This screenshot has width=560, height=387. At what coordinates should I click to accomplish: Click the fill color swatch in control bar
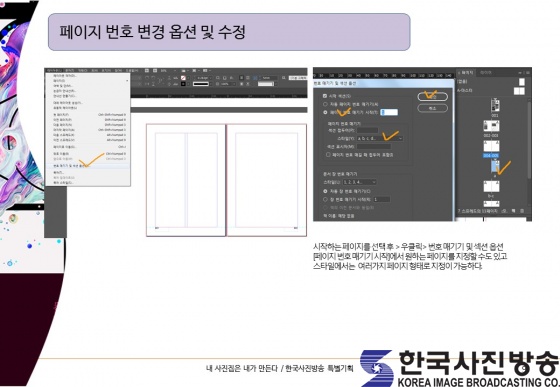pos(183,78)
